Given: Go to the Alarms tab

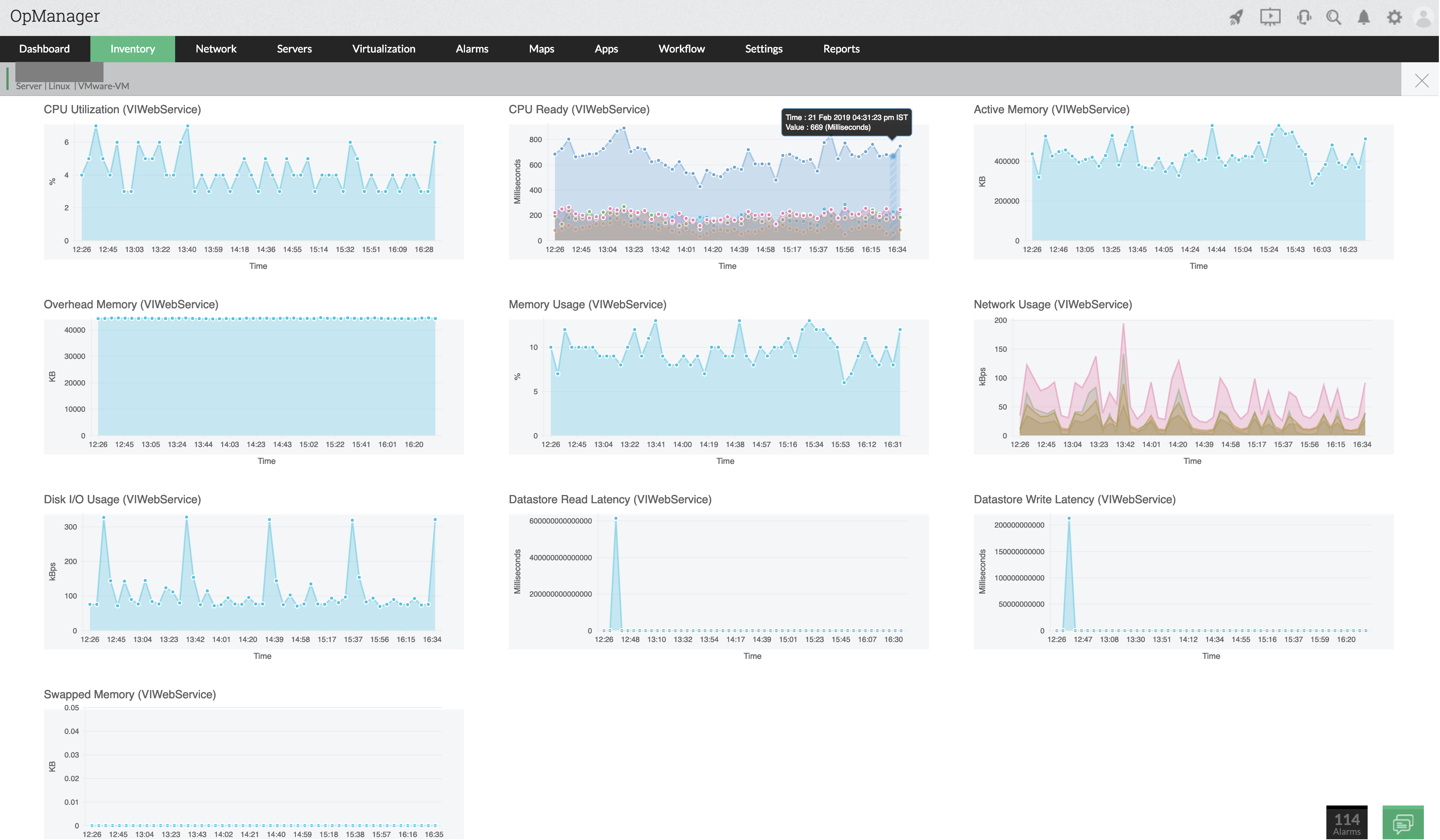Looking at the screenshot, I should (472, 49).
